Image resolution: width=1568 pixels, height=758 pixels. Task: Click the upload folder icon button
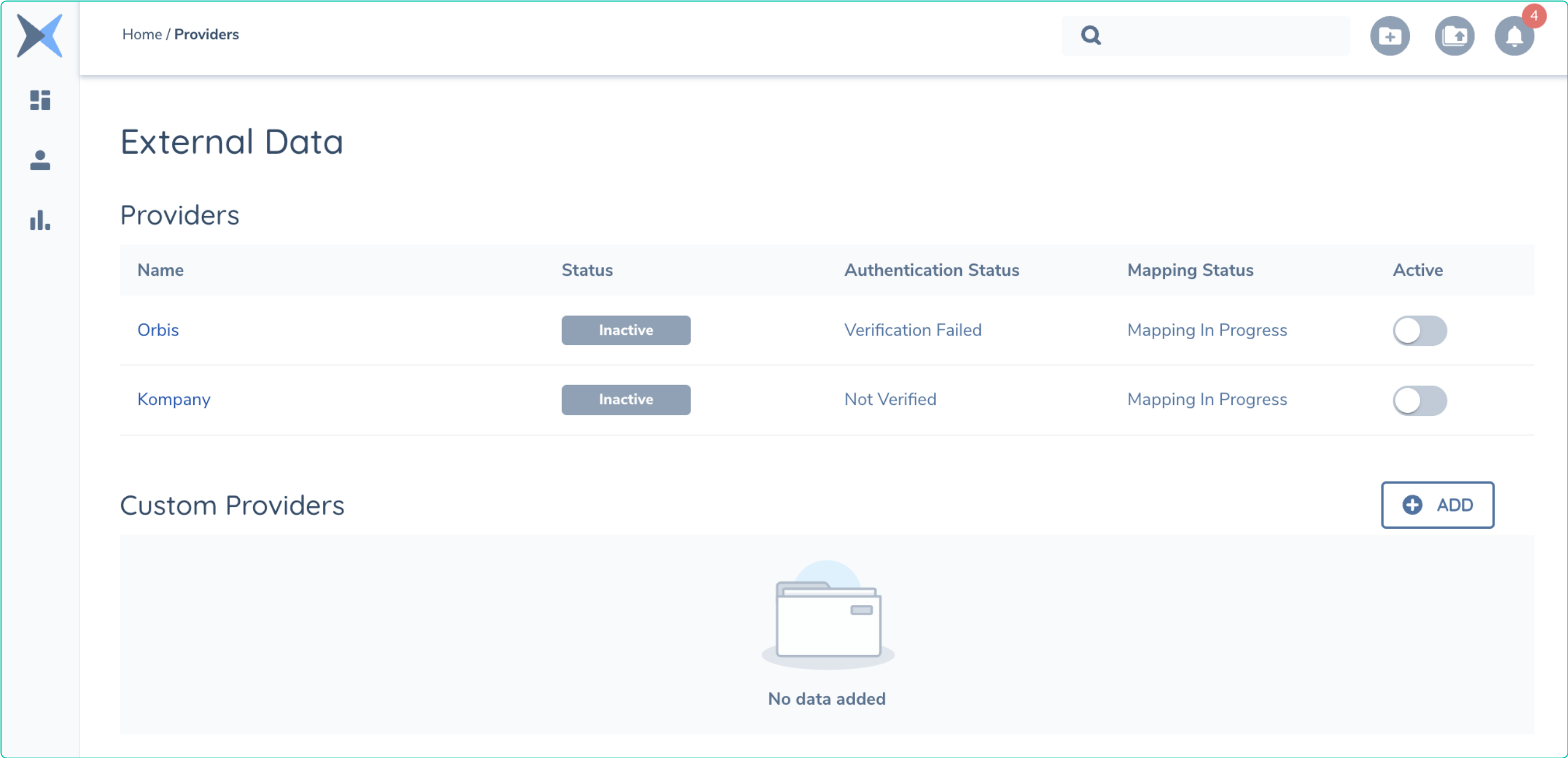pyautogui.click(x=1454, y=36)
